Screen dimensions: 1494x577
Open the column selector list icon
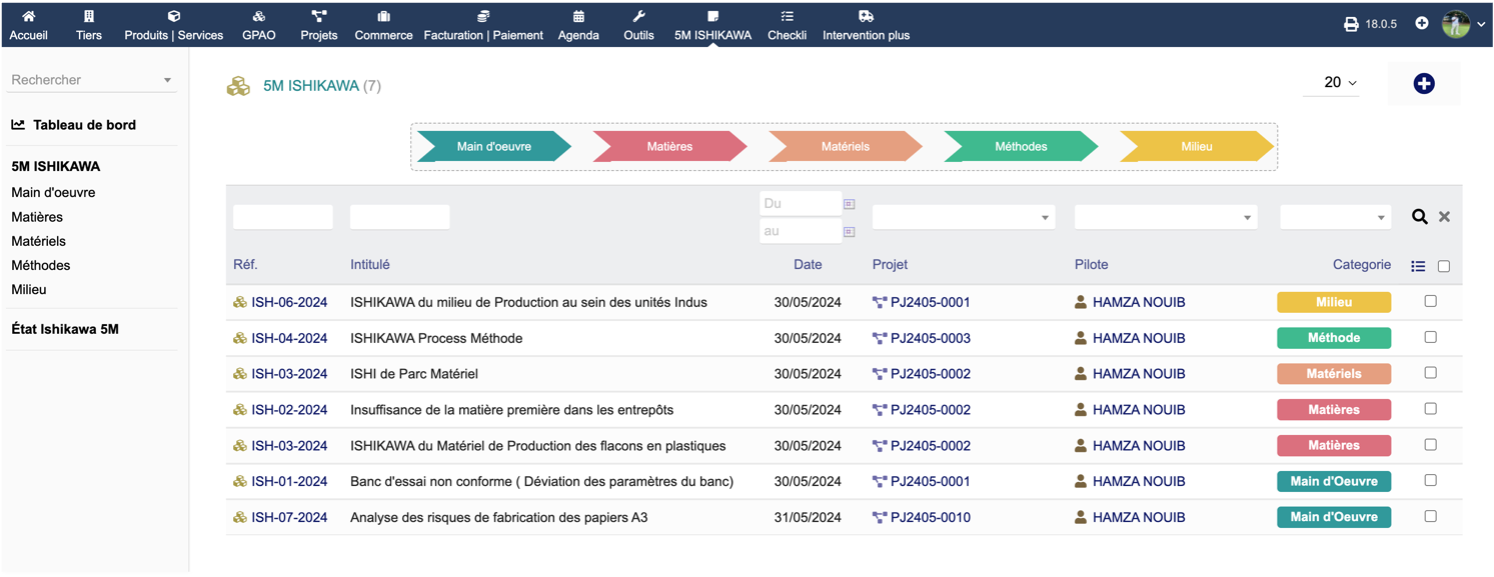(1418, 266)
